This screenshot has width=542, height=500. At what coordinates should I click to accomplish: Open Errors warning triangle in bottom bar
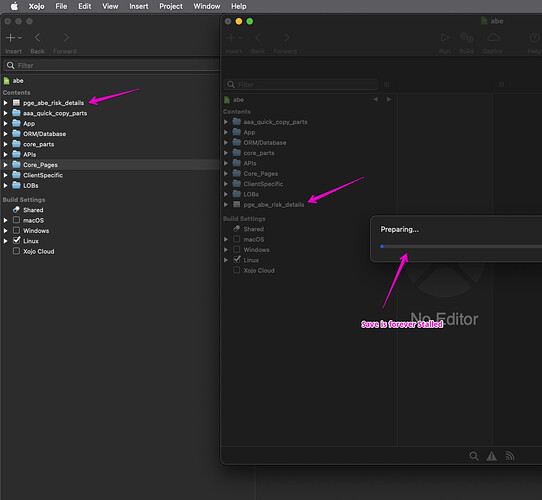(492, 456)
